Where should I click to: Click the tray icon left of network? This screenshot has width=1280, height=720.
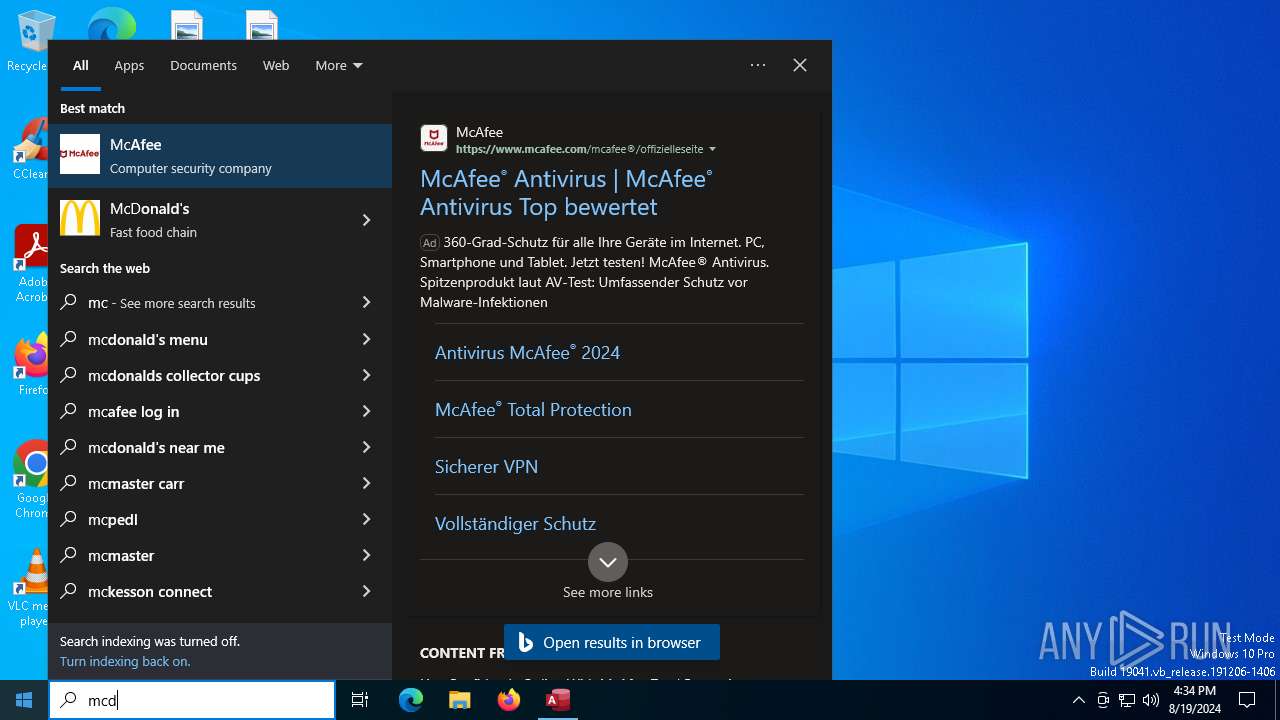pyautogui.click(x=1103, y=700)
